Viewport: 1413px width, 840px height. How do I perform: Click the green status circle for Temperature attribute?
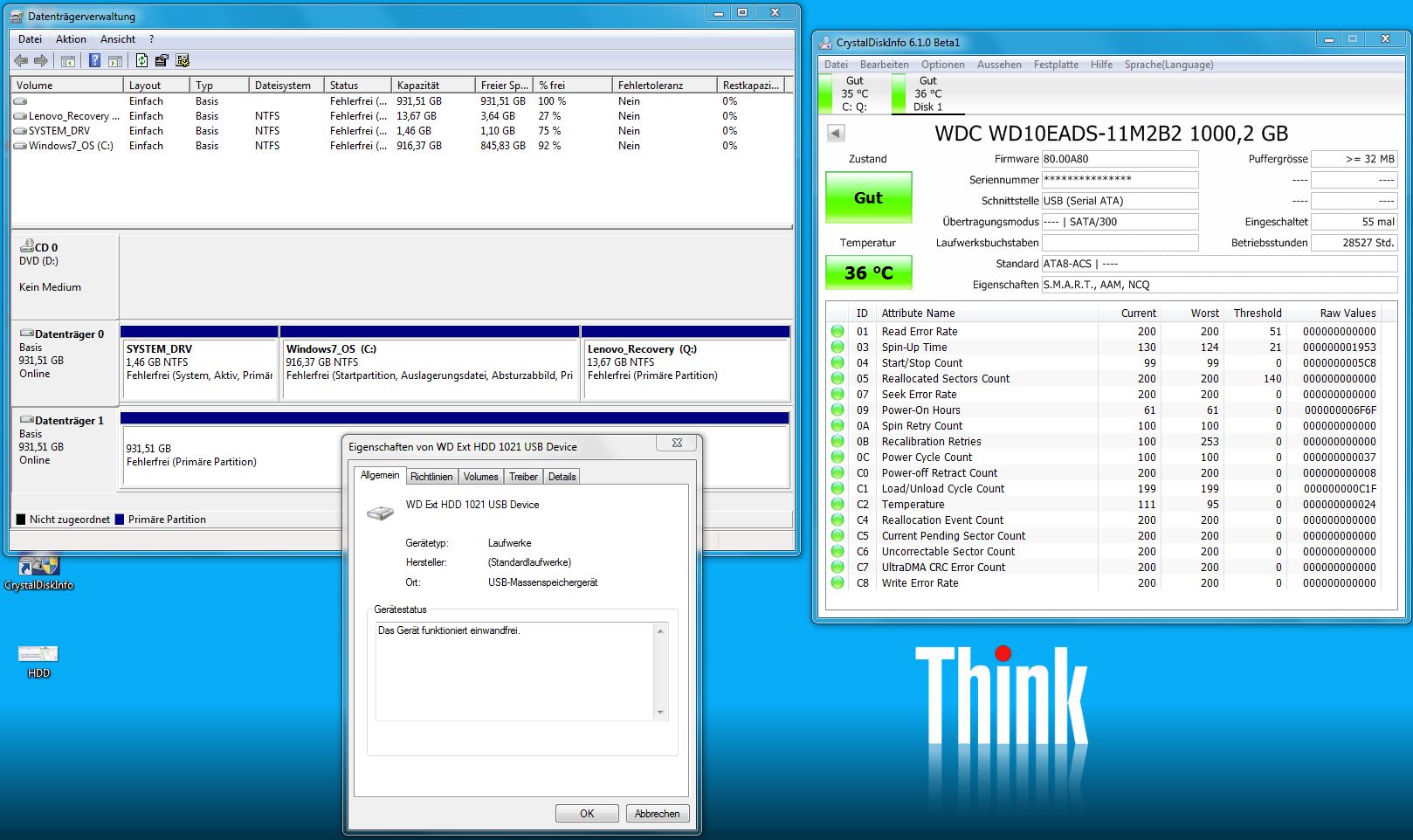837,505
